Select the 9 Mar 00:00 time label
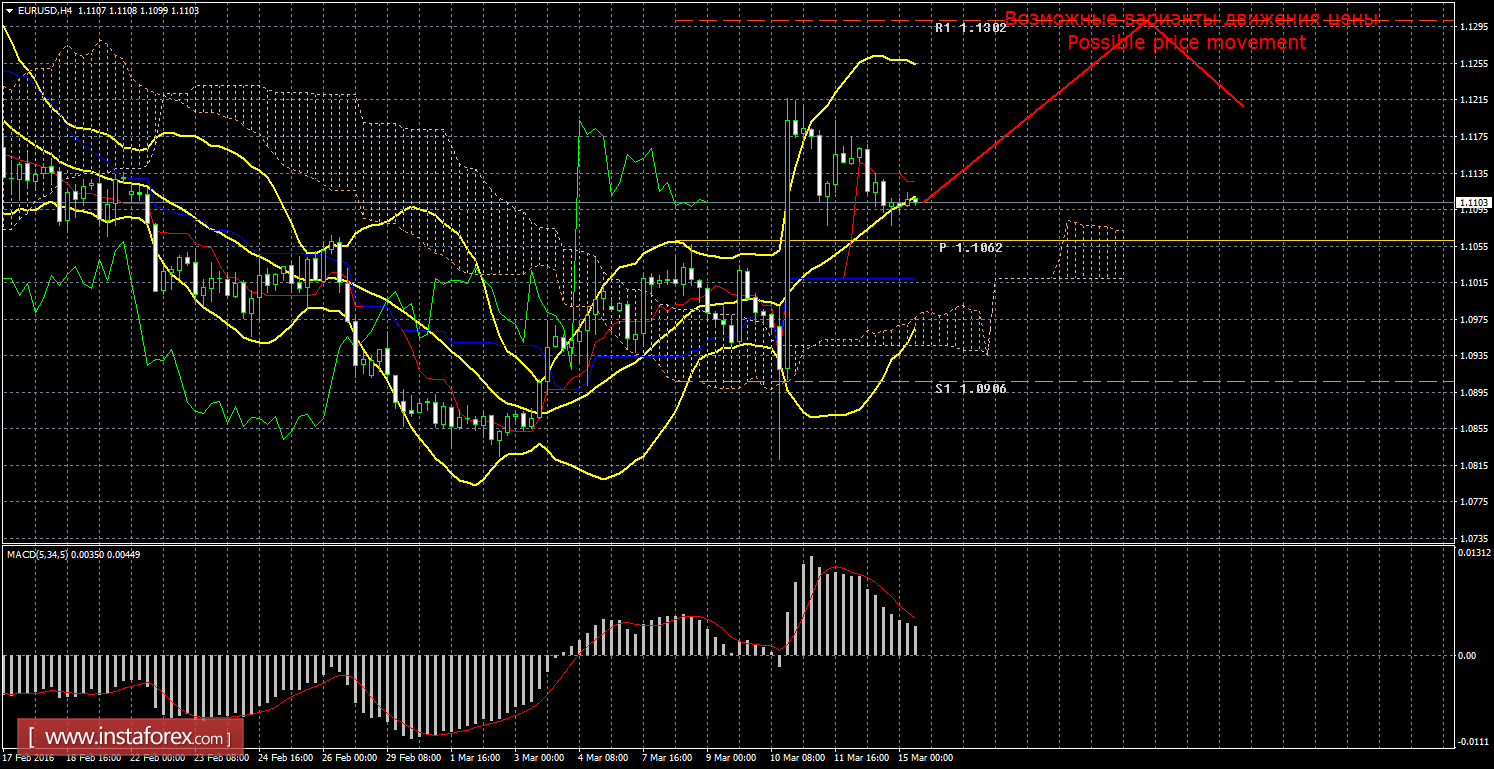The height and width of the screenshot is (769, 1494). (x=732, y=759)
